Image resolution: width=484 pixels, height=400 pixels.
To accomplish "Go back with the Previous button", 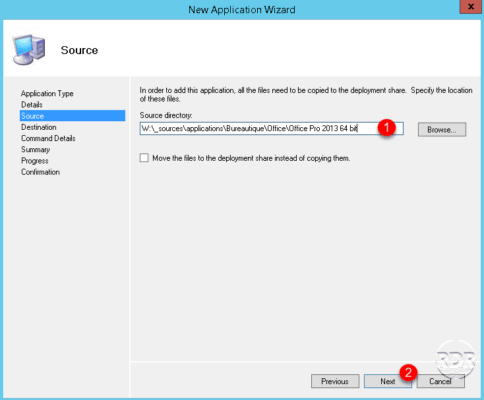I will point(335,381).
